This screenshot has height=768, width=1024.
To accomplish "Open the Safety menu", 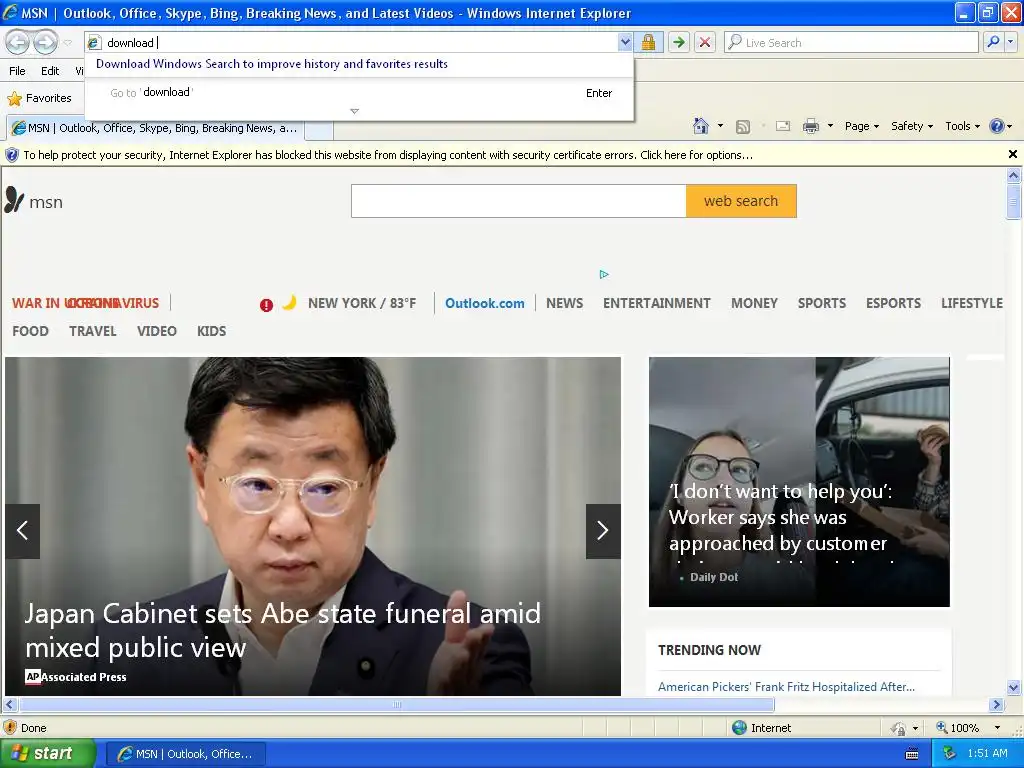I will click(912, 126).
